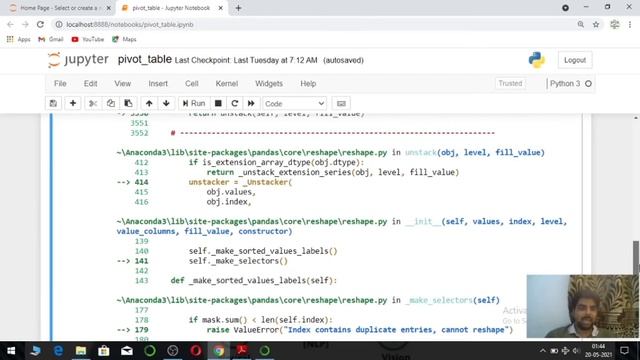Cut selected cells with the scissors icon
Screen dimensions: 640x360
[93, 104]
